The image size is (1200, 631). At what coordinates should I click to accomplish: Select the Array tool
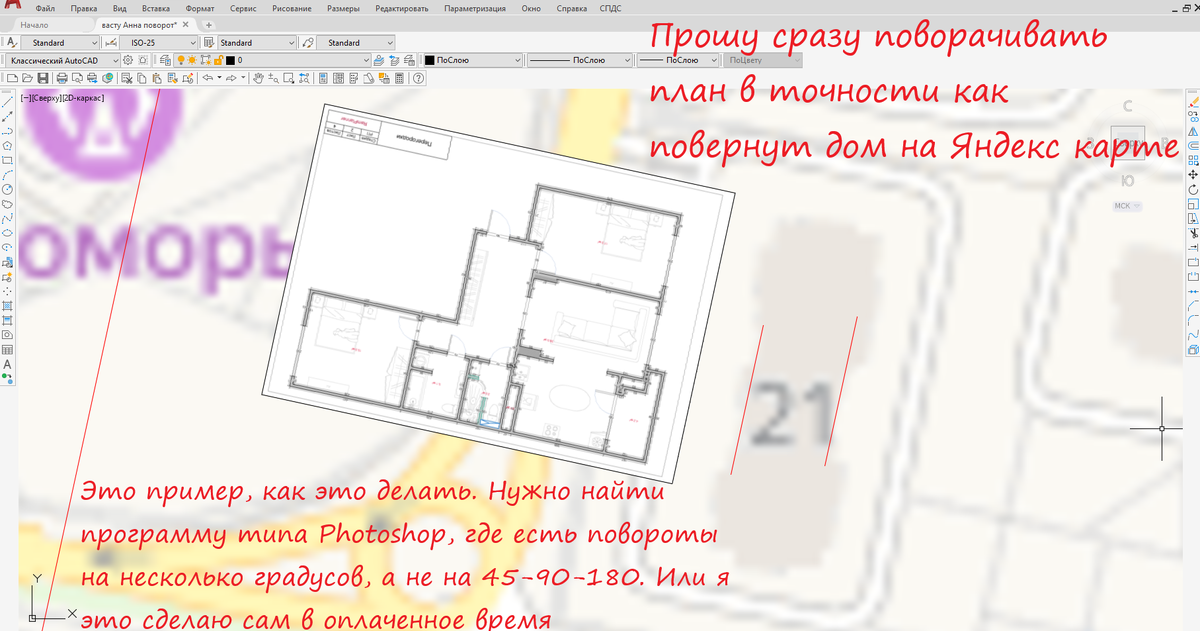point(1192,161)
